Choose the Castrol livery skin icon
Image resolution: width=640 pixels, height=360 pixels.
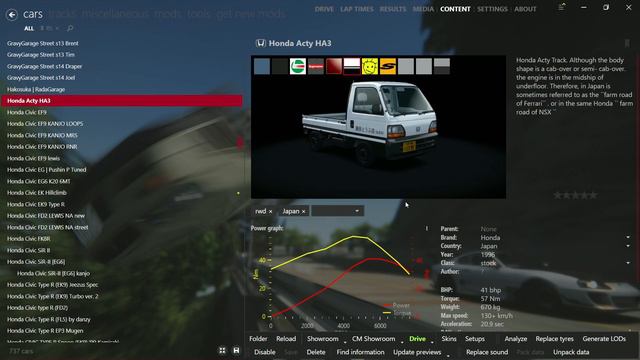pos(298,66)
